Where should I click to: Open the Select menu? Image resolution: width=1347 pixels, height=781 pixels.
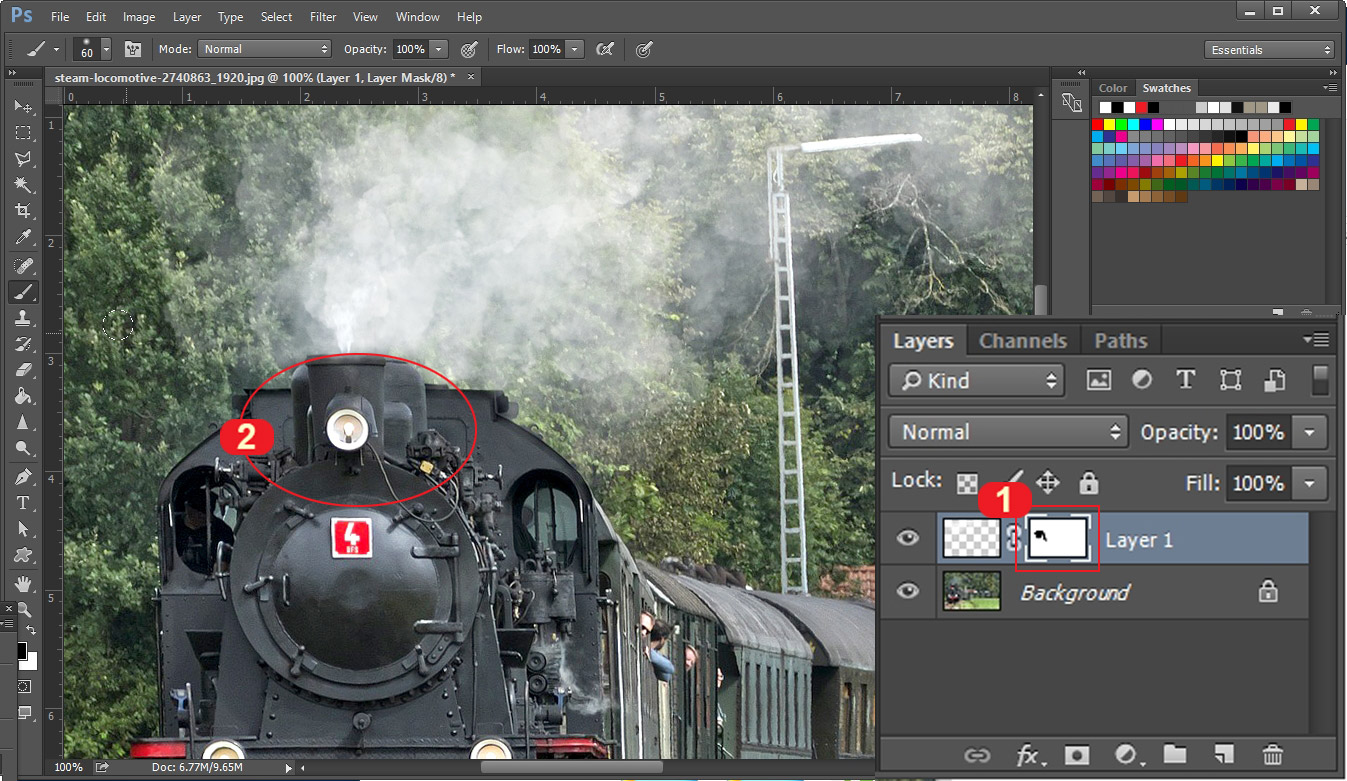[x=276, y=17]
